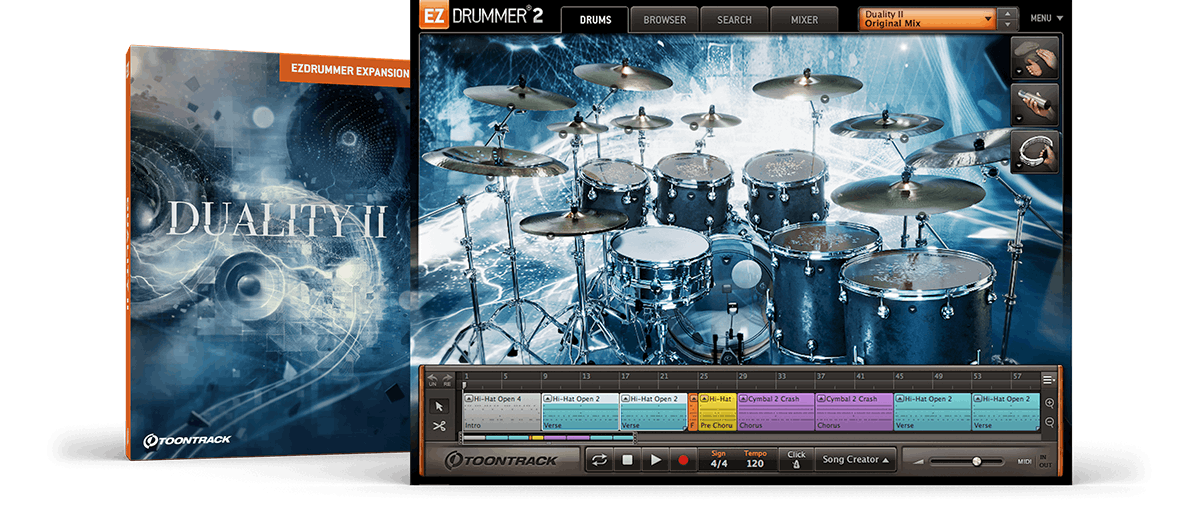
Task: Switch to the SEARCH tab
Action: click(x=734, y=19)
